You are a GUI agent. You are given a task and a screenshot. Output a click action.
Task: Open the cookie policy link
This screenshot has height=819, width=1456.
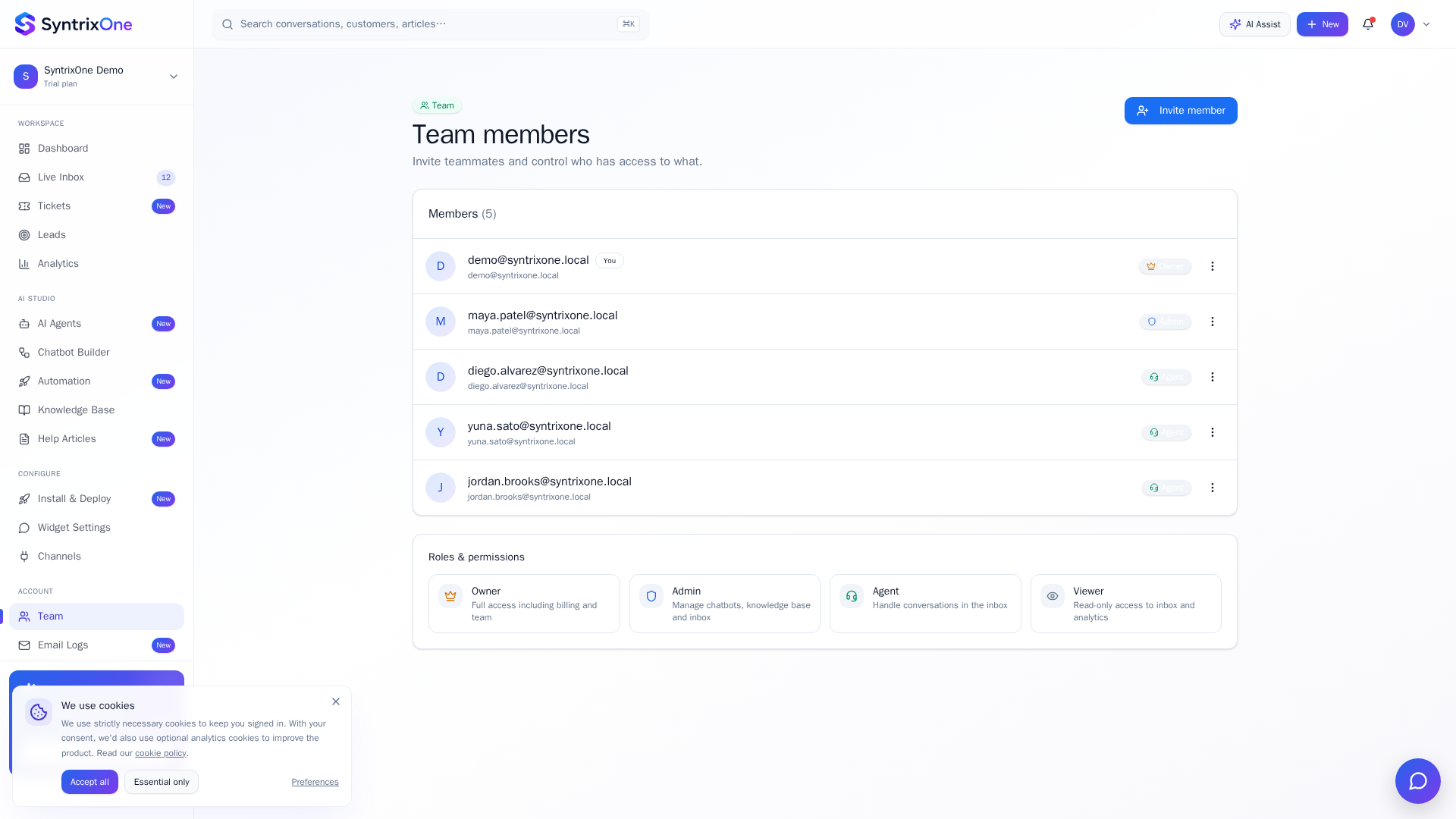coord(160,753)
